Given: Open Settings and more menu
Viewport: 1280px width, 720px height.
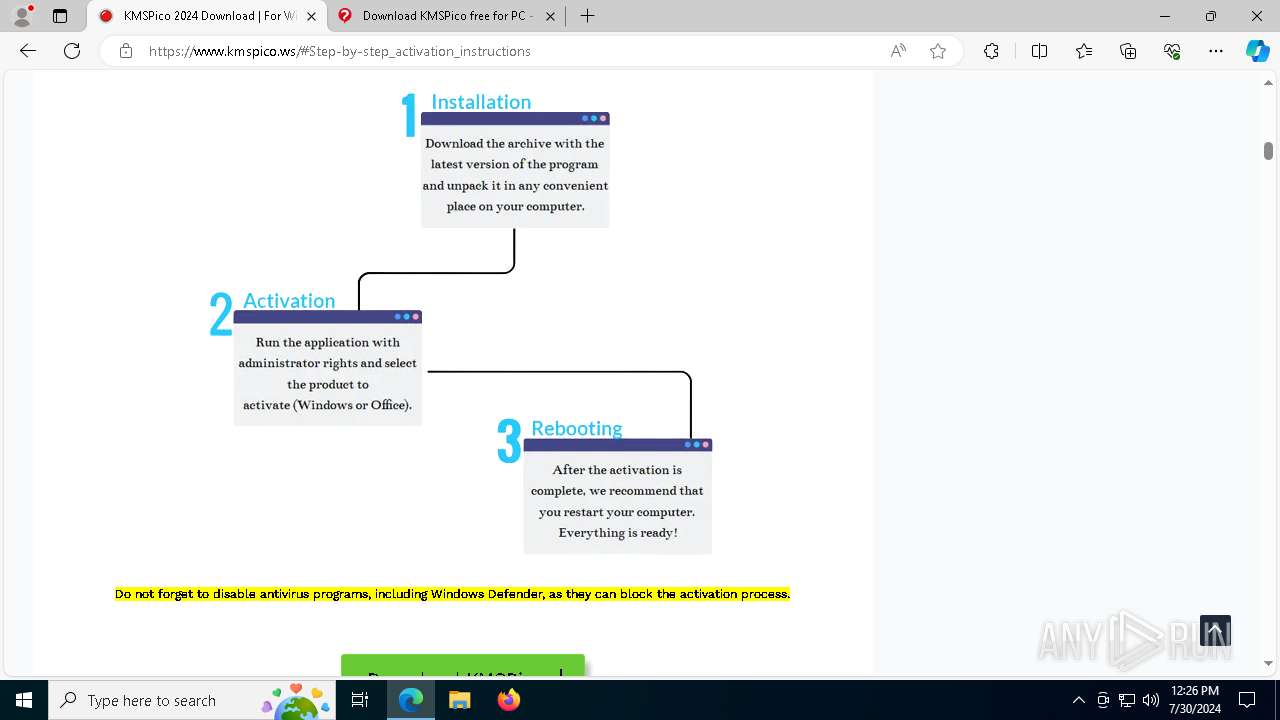Looking at the screenshot, I should click(x=1216, y=51).
